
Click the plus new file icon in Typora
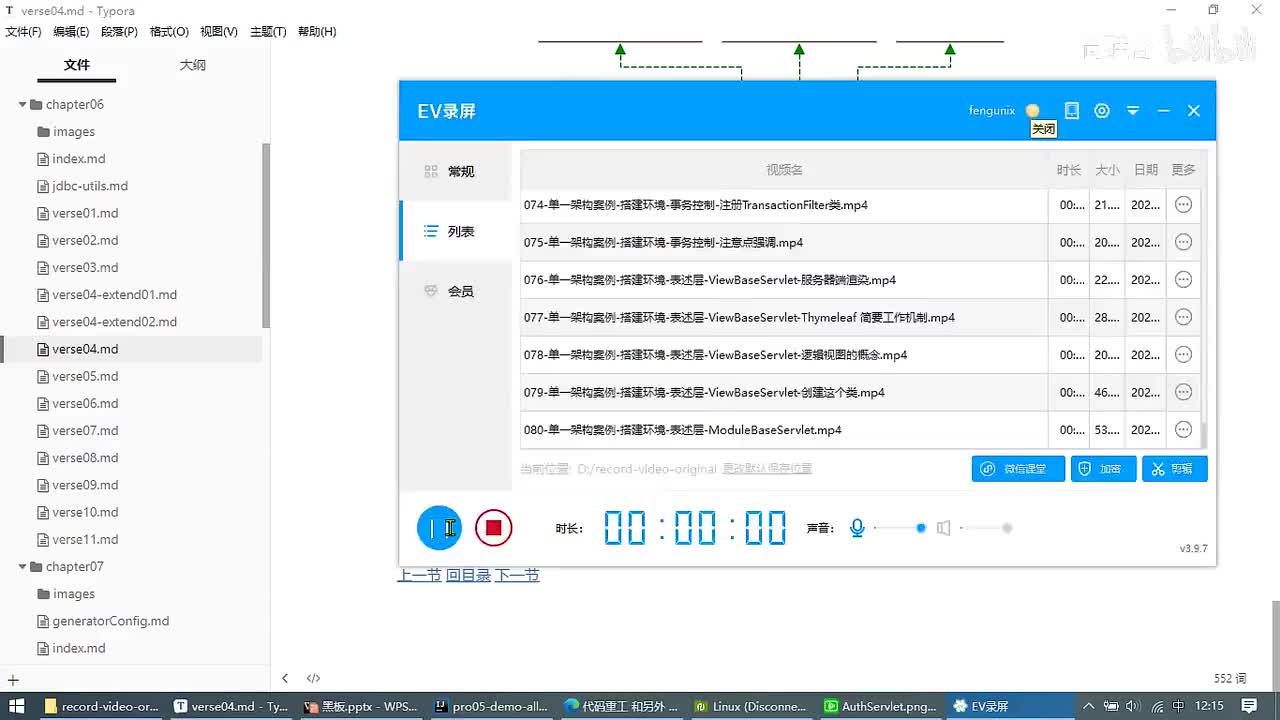[x=13, y=680]
